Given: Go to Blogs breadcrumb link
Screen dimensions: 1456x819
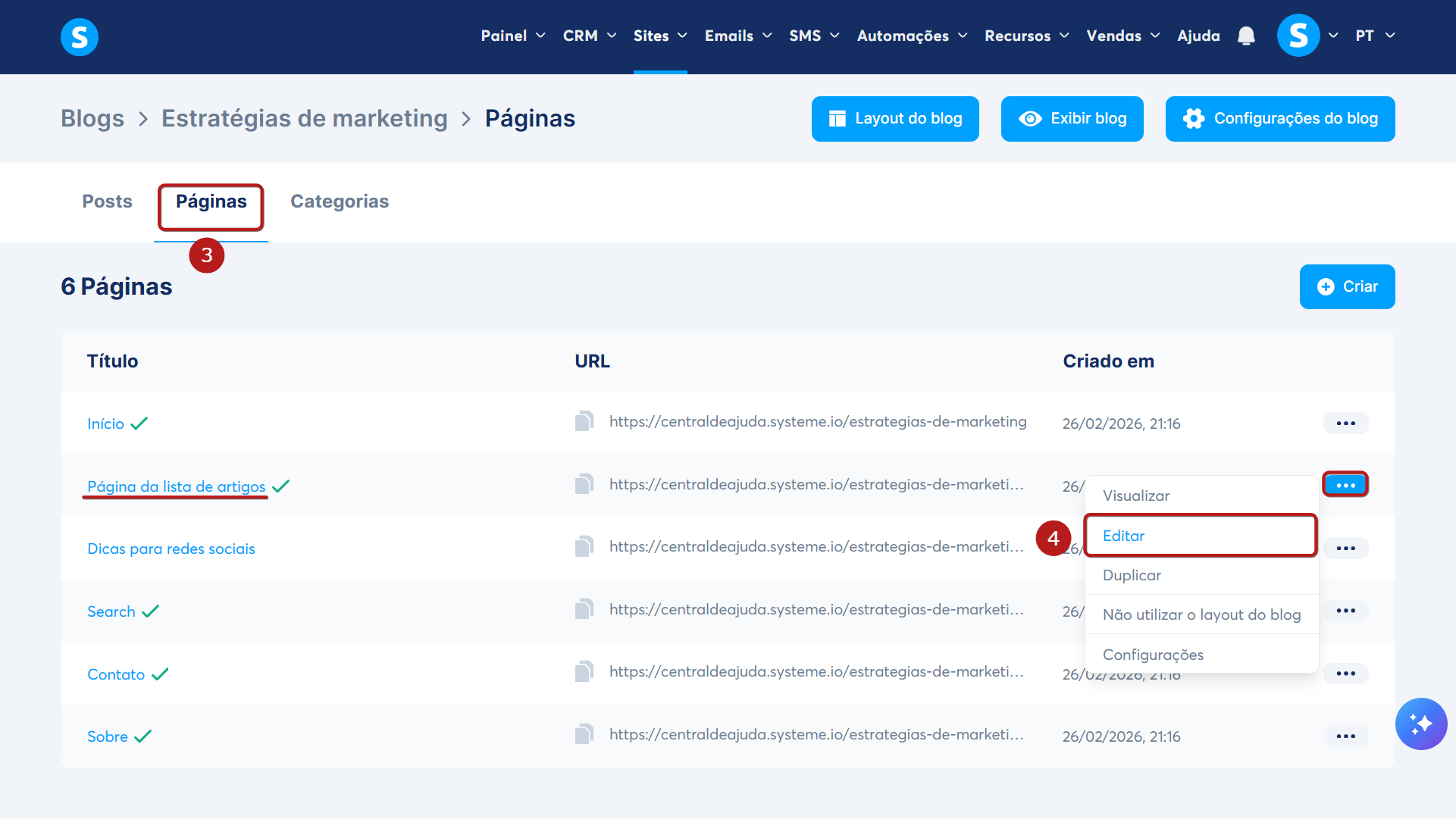Looking at the screenshot, I should tap(92, 119).
